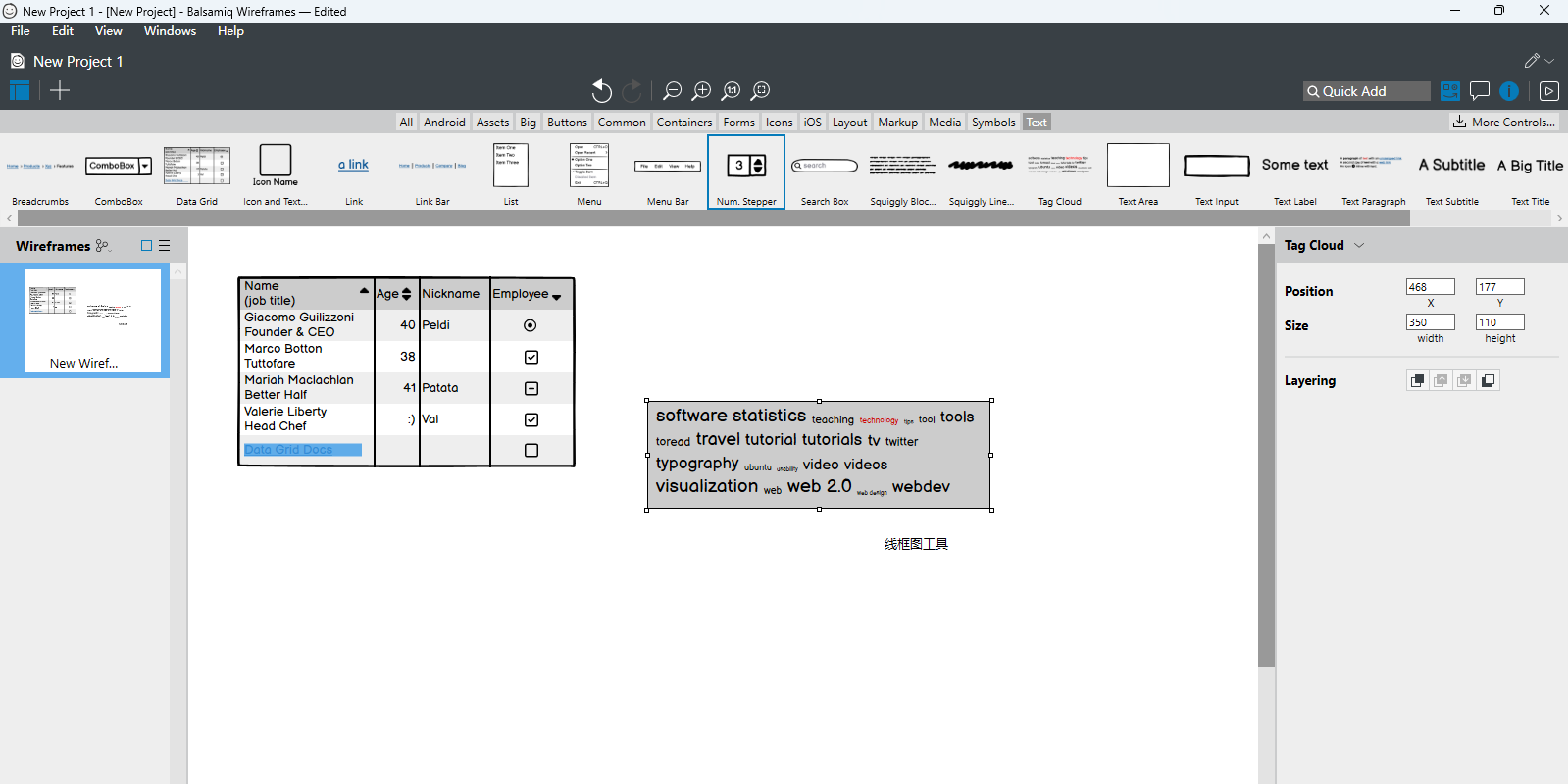Click the Size width field
This screenshot has height=784, width=1568.
1430,322
